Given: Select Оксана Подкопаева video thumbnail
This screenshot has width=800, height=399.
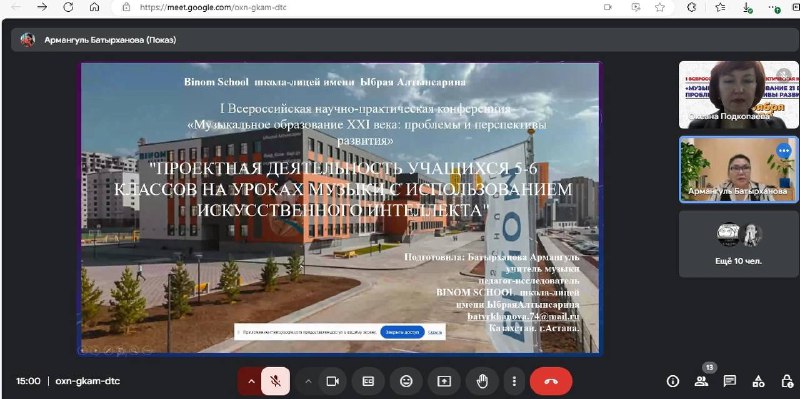Looking at the screenshot, I should point(738,94).
